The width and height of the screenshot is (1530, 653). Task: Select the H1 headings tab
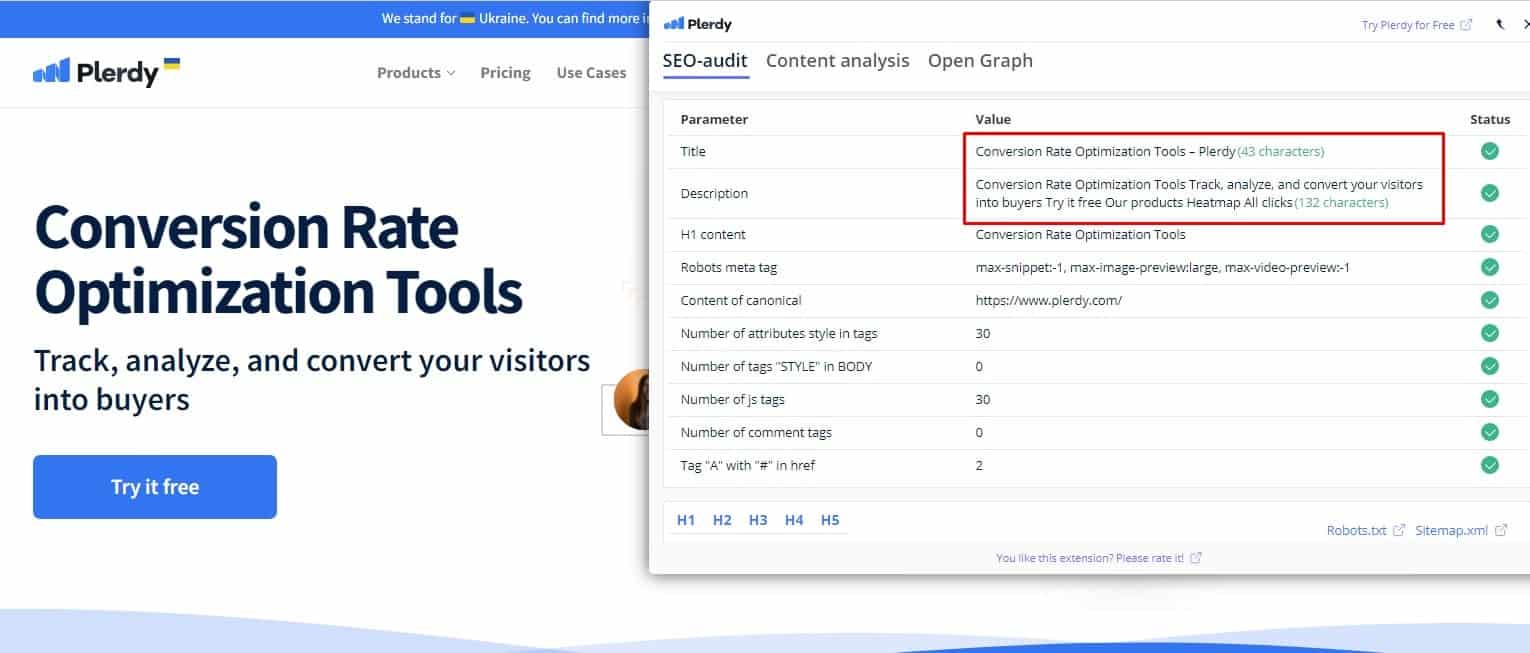(686, 520)
